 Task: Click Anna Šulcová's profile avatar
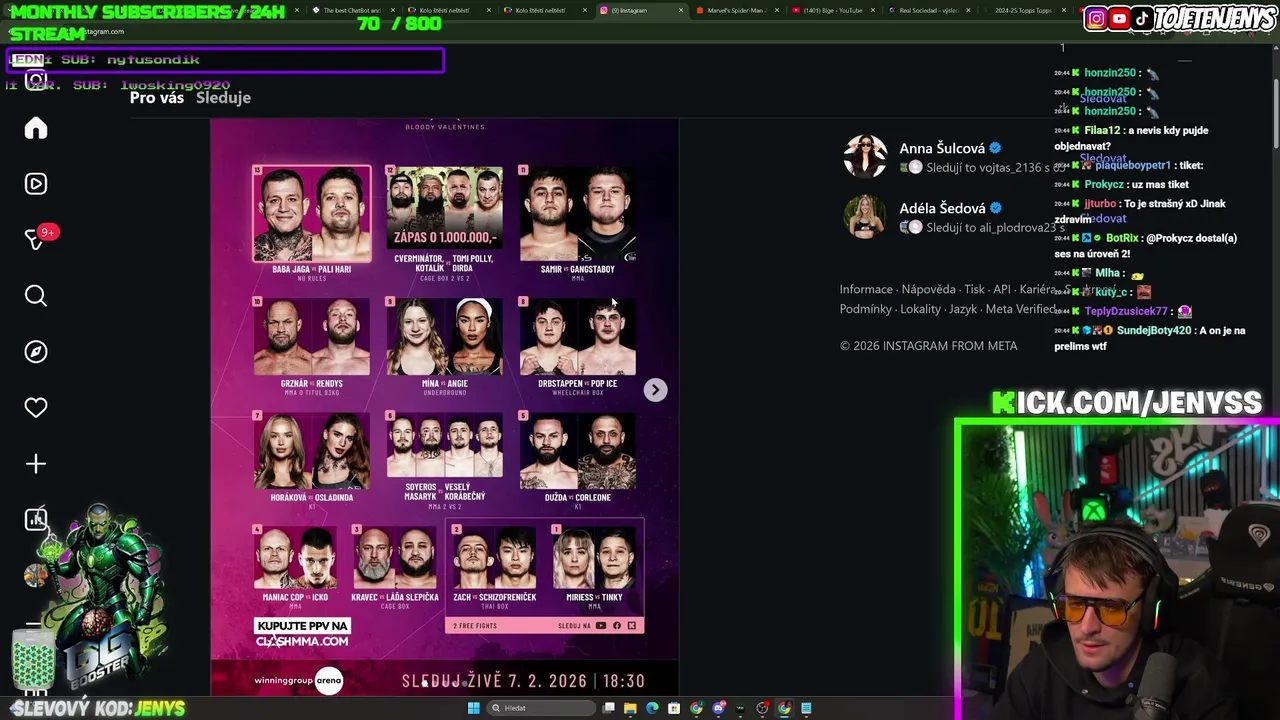[x=864, y=157]
